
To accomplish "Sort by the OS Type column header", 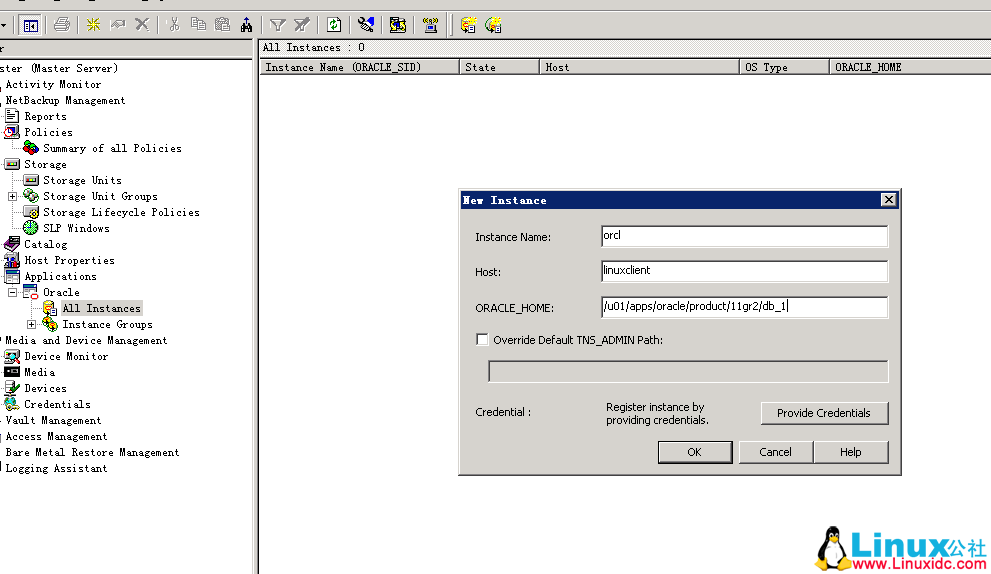I will tap(784, 67).
